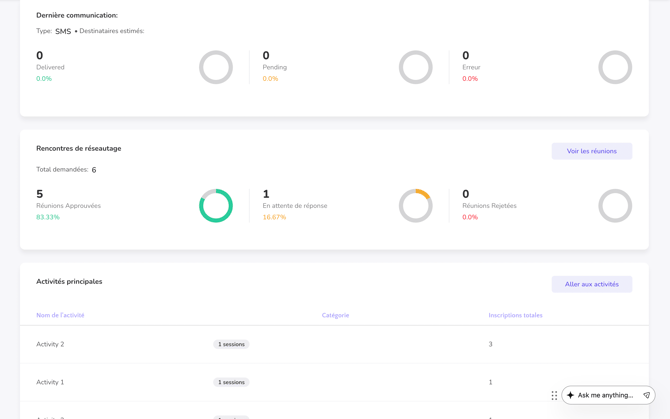Image resolution: width=670 pixels, height=419 pixels.
Task: Click the Pending donut chart
Action: click(416, 67)
